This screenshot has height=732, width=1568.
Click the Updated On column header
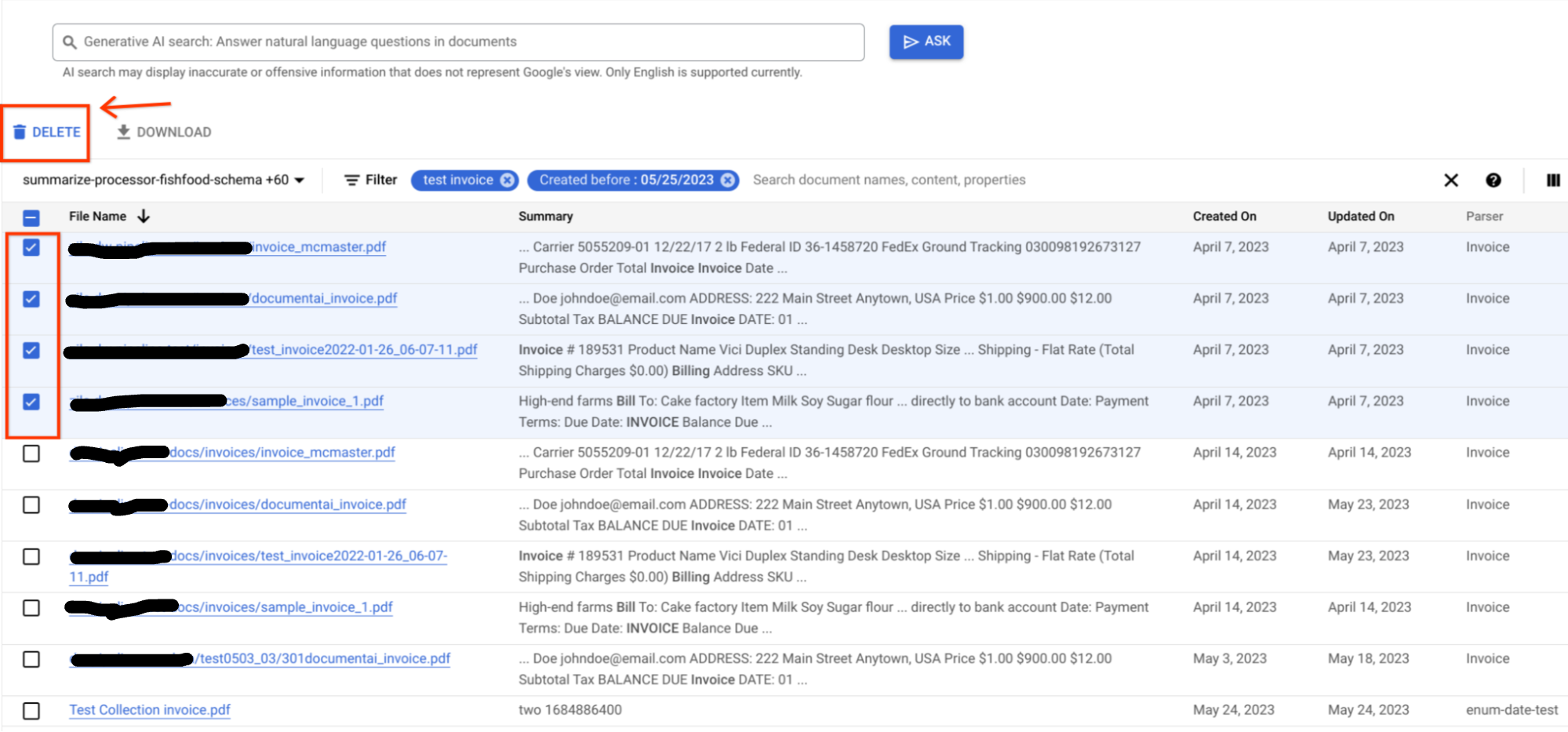(1360, 216)
